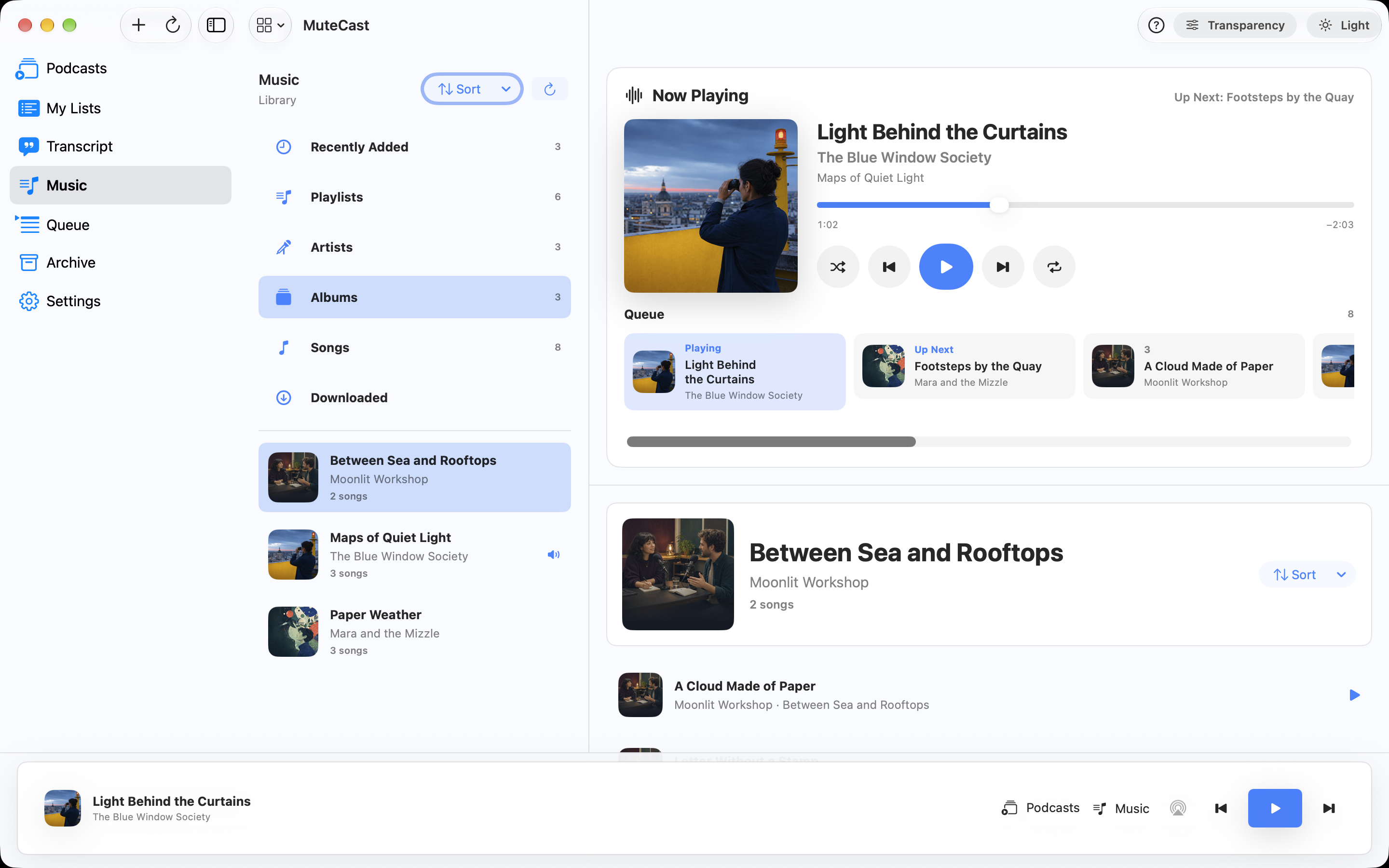
Task: Open the grid view layout dropdown
Action: point(271,25)
